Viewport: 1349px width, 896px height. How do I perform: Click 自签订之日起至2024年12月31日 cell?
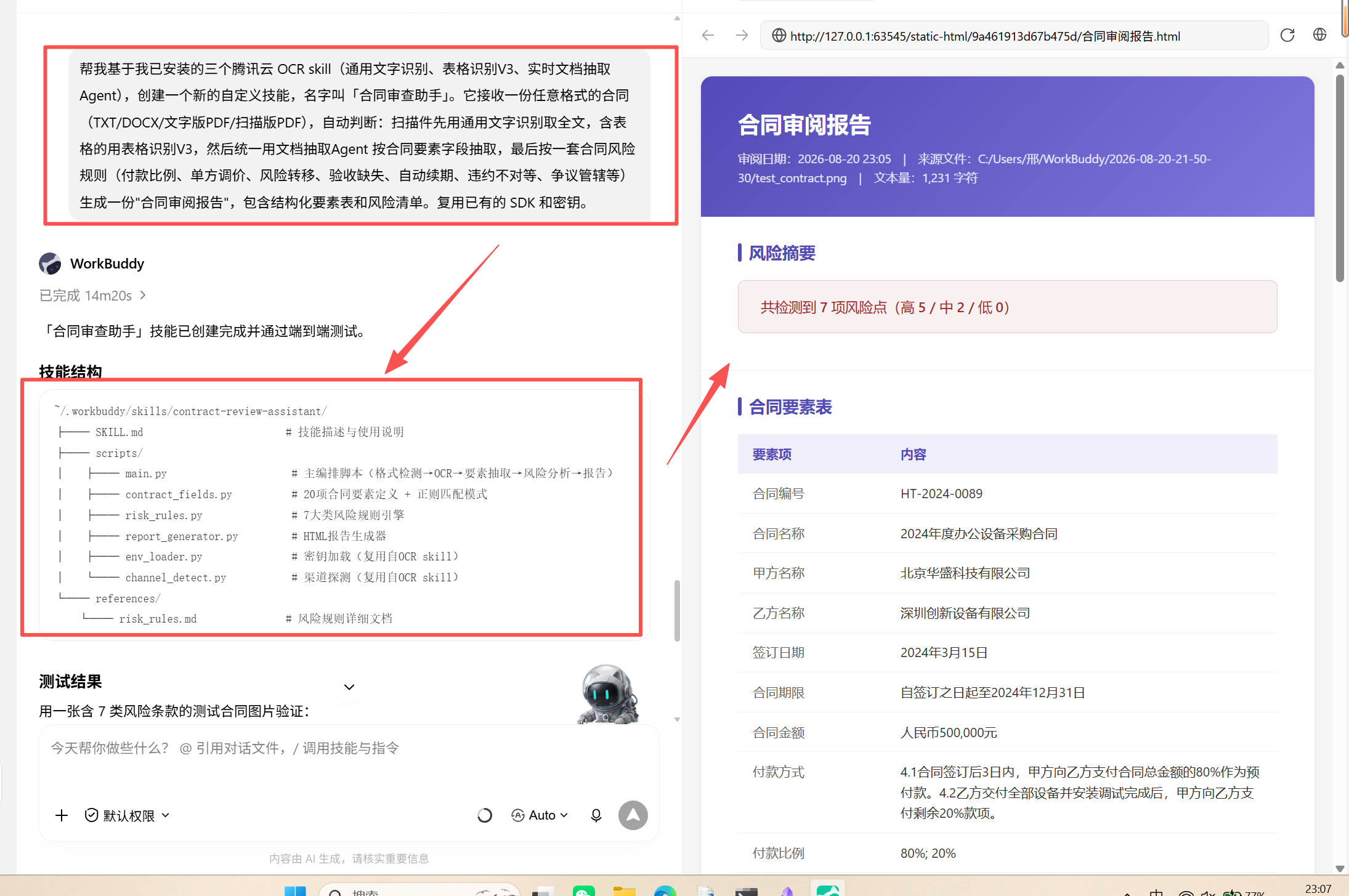(992, 693)
